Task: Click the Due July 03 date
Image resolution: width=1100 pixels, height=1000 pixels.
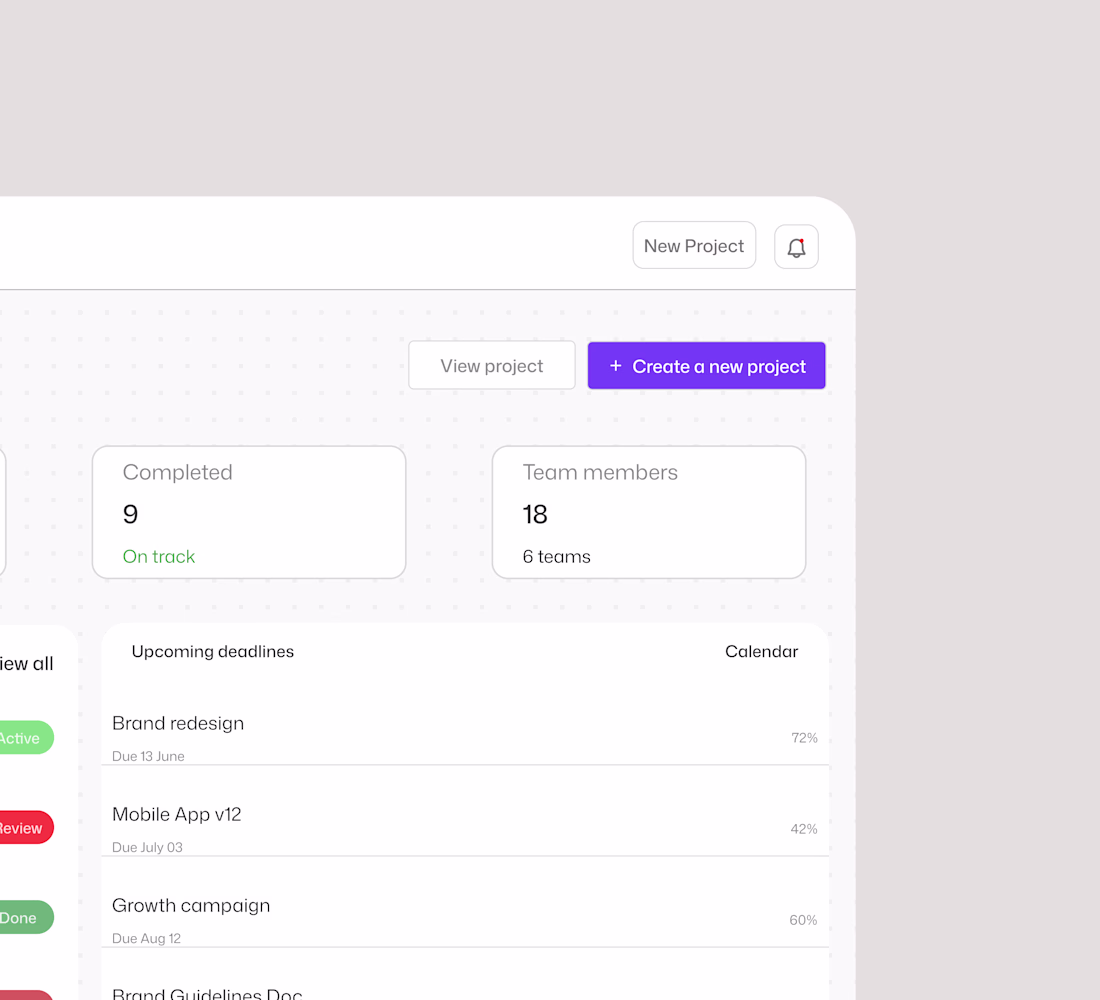Action: (x=147, y=847)
